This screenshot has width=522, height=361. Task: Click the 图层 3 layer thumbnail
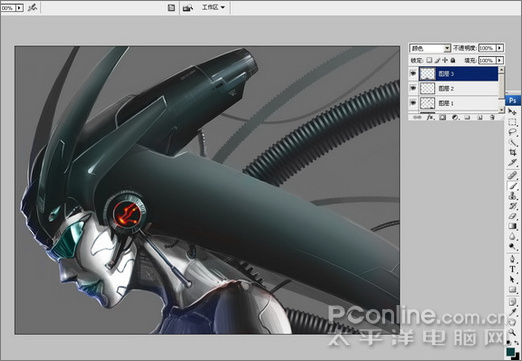tap(427, 74)
